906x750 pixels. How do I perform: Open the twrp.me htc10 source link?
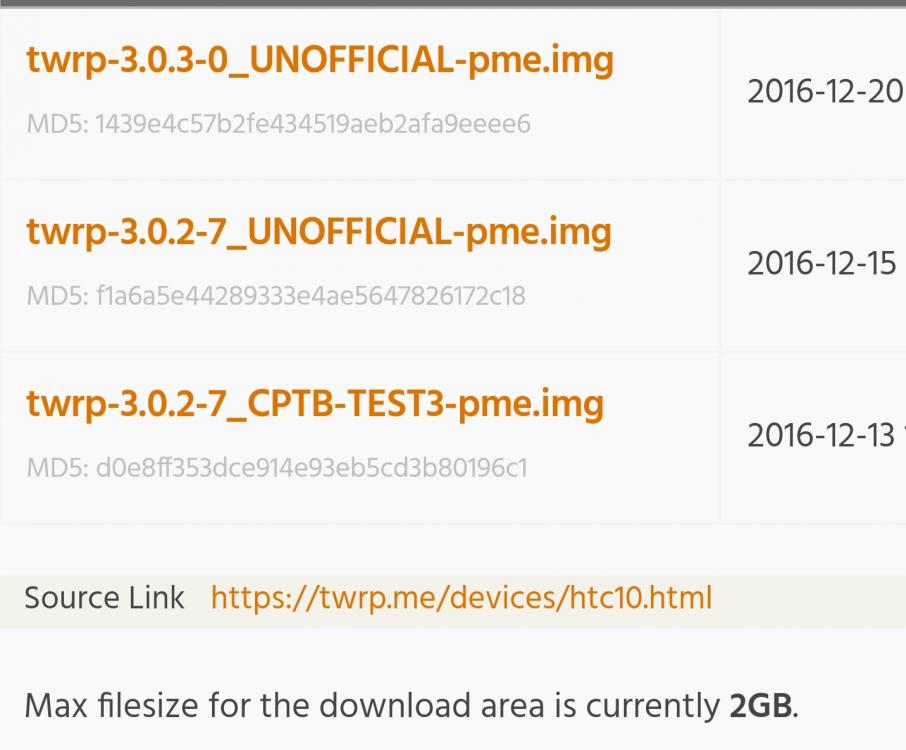[460, 598]
